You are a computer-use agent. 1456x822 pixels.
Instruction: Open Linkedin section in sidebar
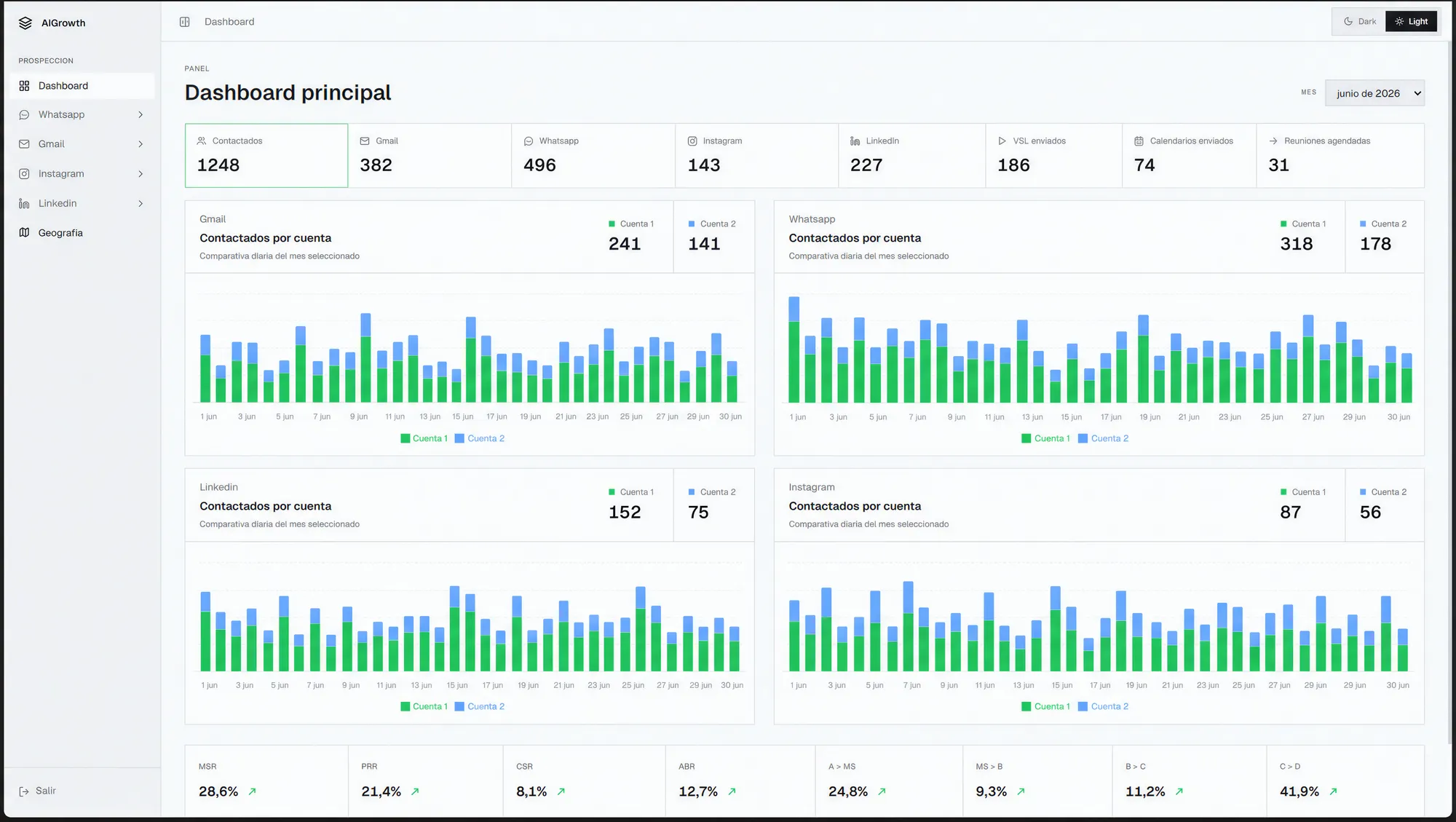click(82, 204)
